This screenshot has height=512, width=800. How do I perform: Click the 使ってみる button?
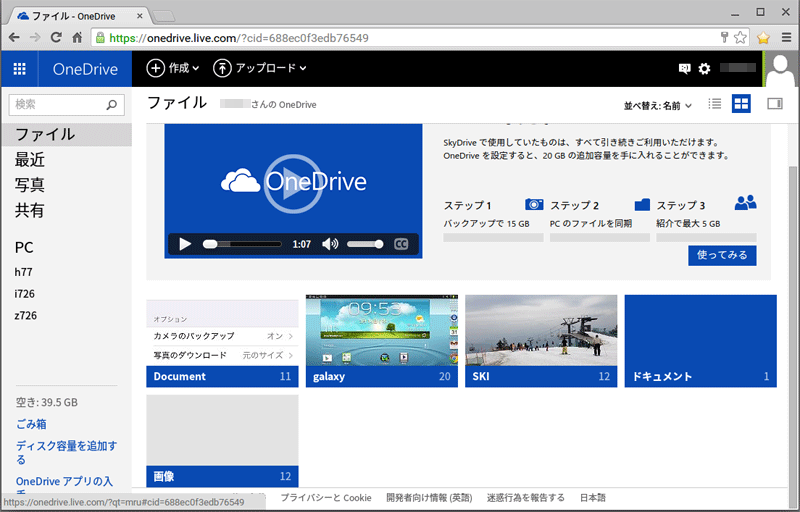tap(722, 255)
